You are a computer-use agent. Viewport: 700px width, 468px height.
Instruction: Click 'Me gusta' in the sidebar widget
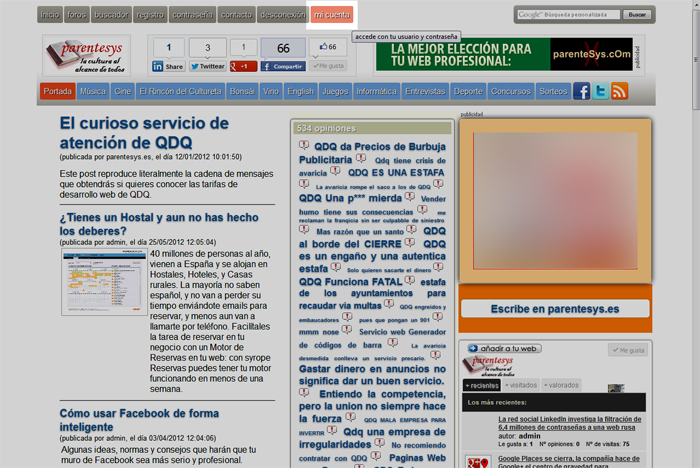click(x=628, y=350)
